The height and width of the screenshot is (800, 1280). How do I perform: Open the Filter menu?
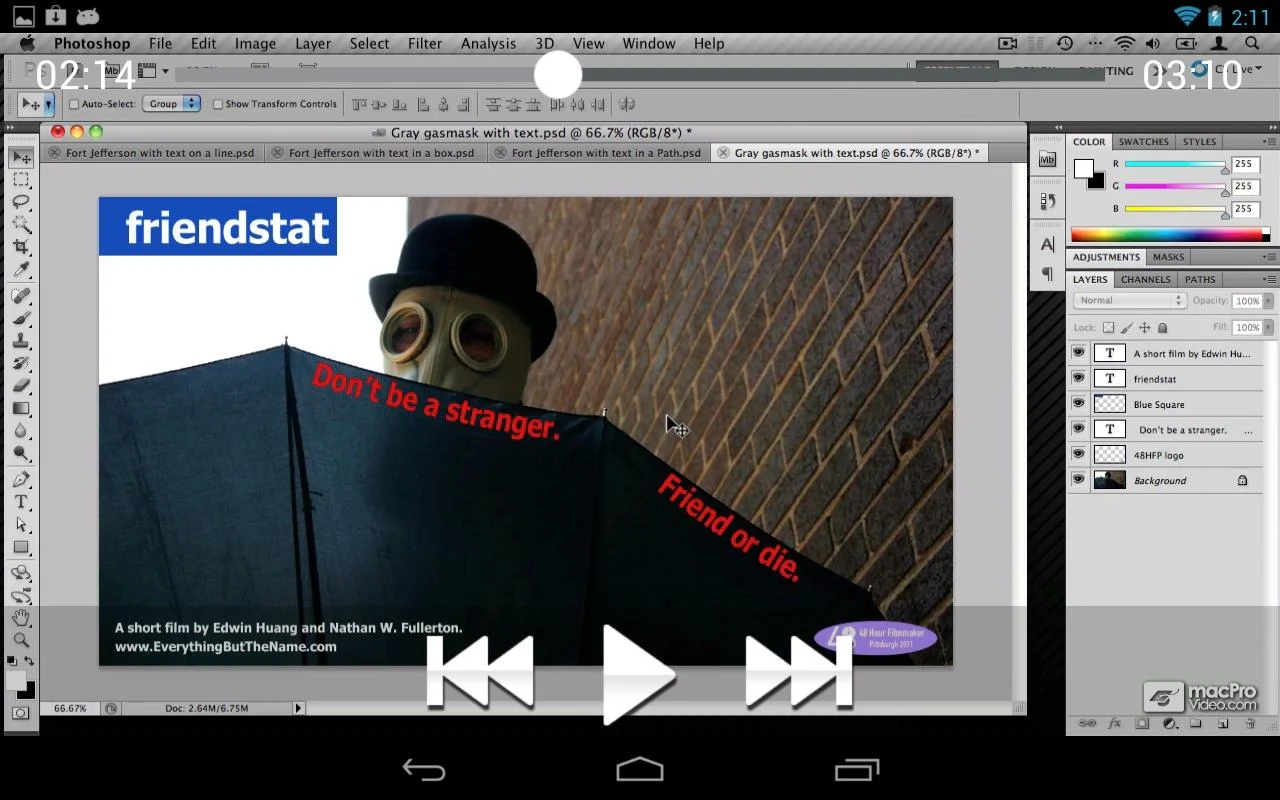pos(425,44)
